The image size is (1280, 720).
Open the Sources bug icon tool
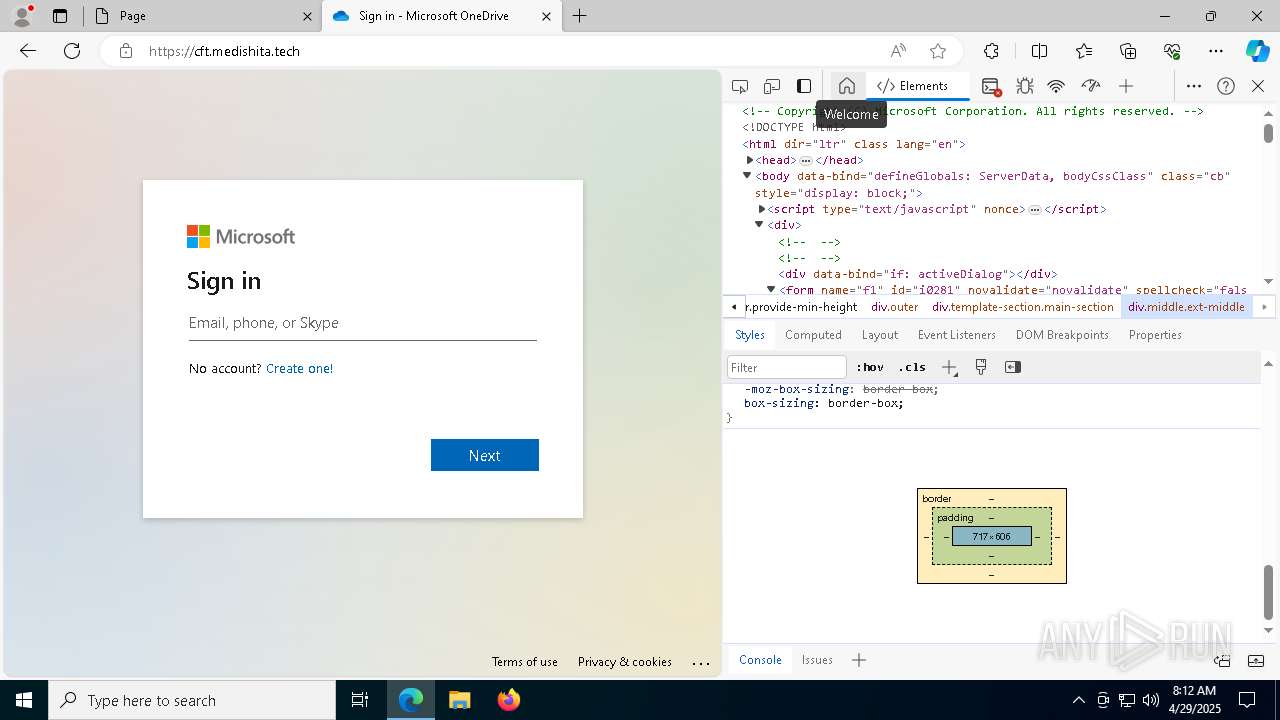(1025, 86)
